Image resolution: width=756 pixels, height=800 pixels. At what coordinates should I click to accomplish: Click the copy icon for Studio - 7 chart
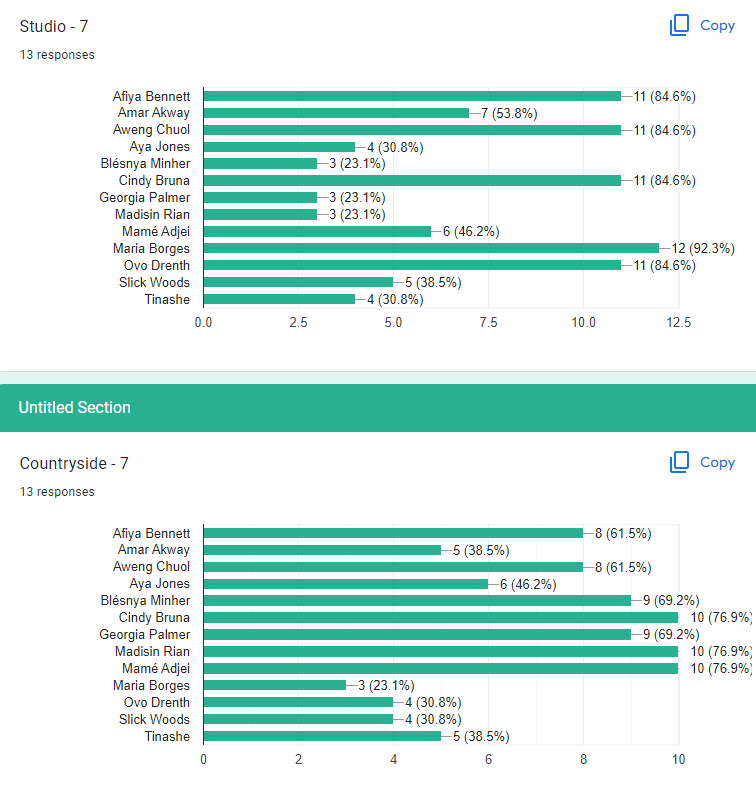click(x=679, y=25)
